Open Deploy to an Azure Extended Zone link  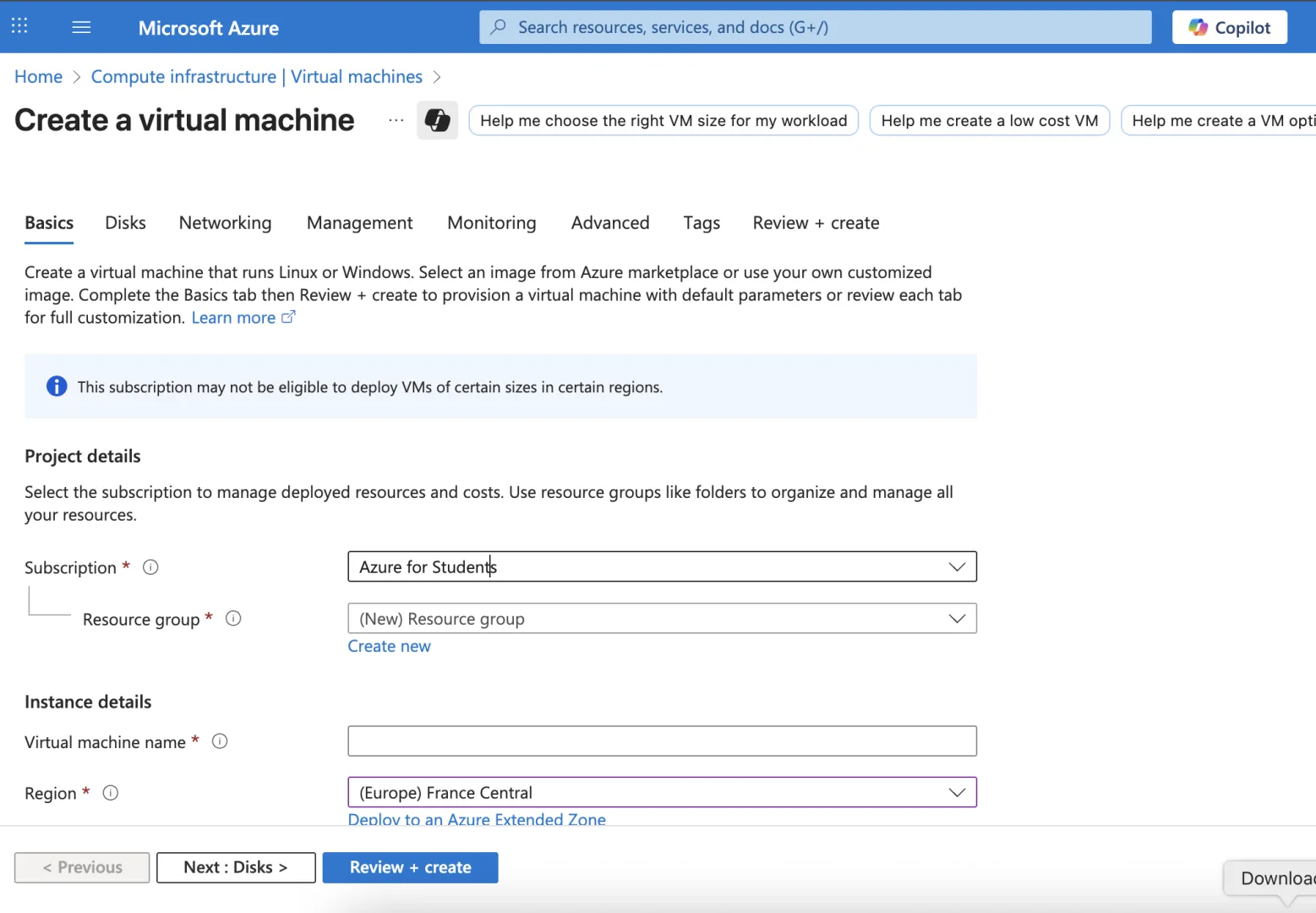click(477, 818)
